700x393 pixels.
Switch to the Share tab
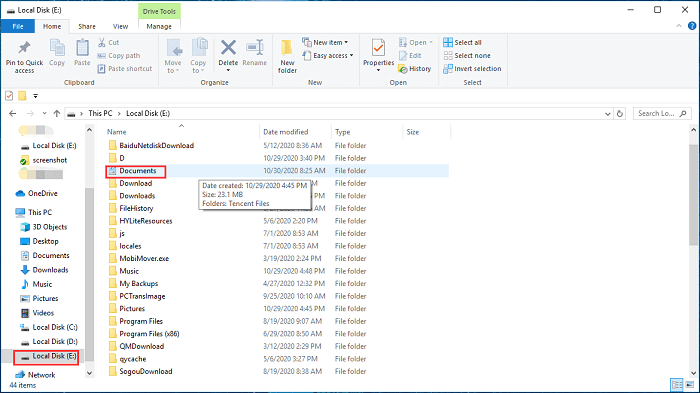point(87,26)
